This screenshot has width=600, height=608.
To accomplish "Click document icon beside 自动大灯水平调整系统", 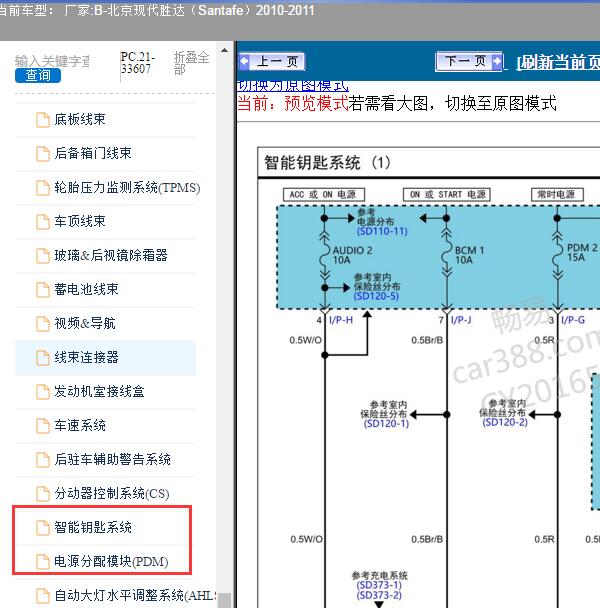I will (43, 596).
